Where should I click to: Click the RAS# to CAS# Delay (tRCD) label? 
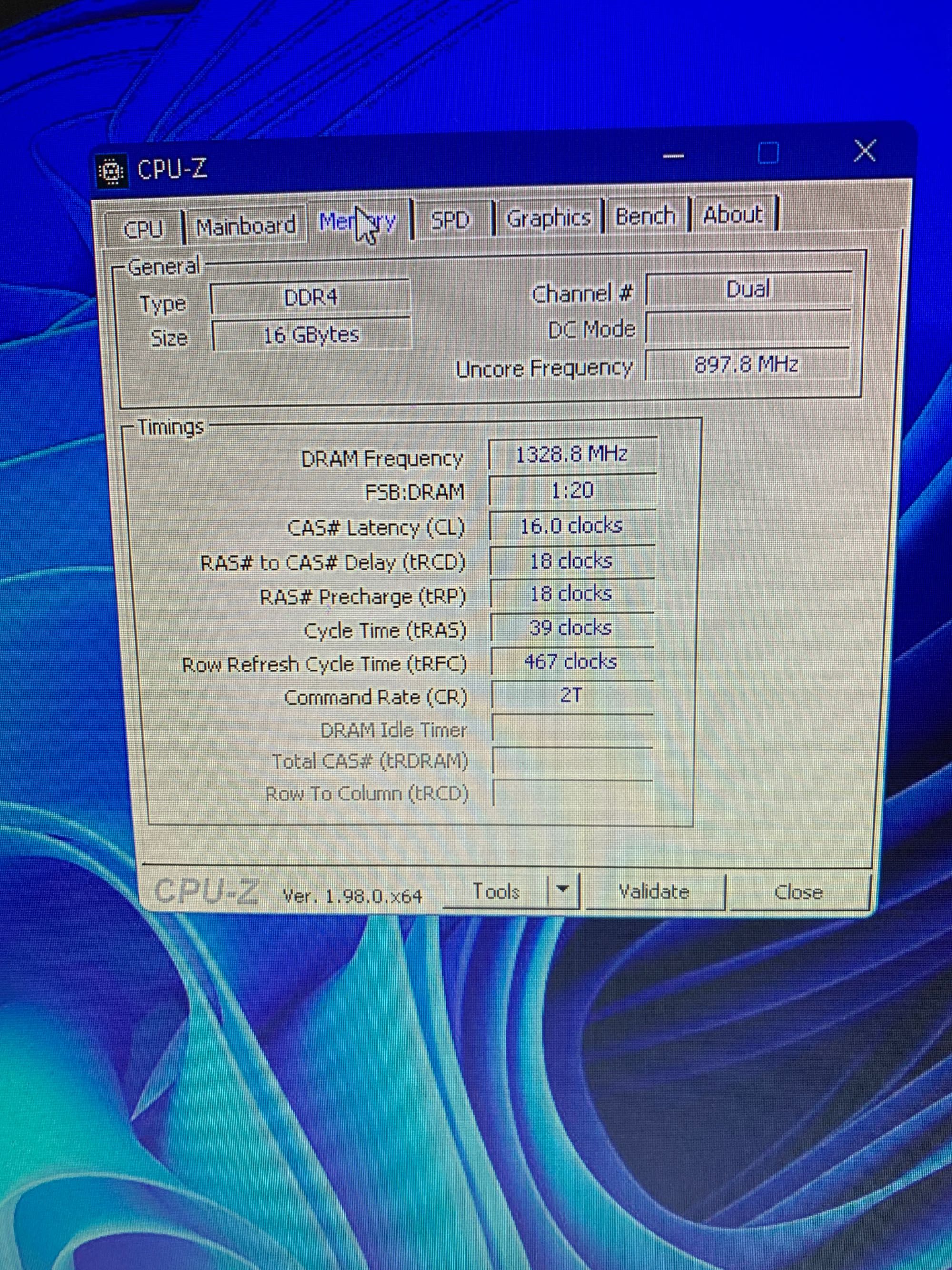pyautogui.click(x=333, y=563)
